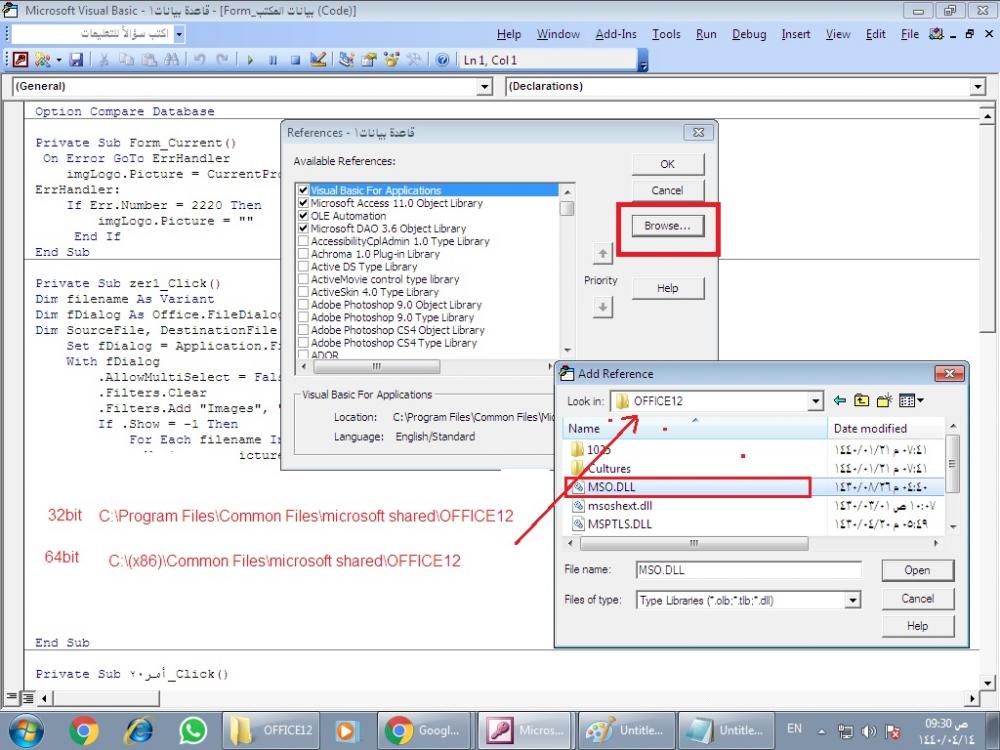The height and width of the screenshot is (750, 1000).
Task: Open the Project Explorer icon
Action: [x=346, y=60]
